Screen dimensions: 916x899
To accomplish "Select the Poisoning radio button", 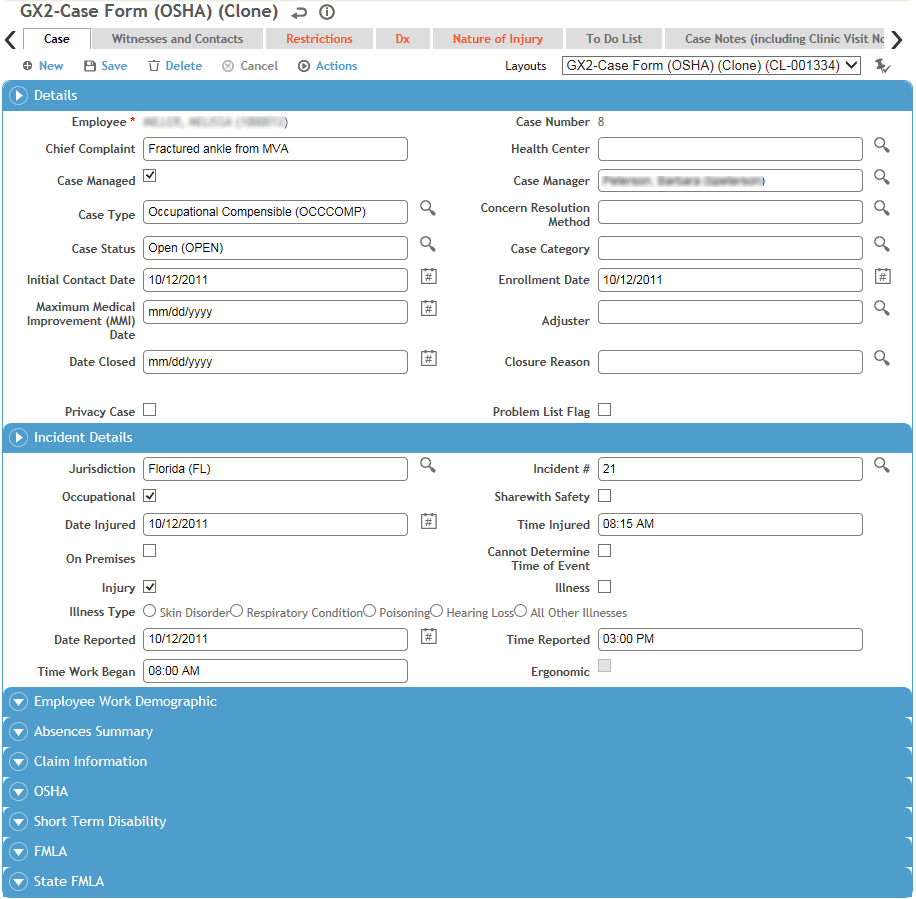I will coord(369,611).
